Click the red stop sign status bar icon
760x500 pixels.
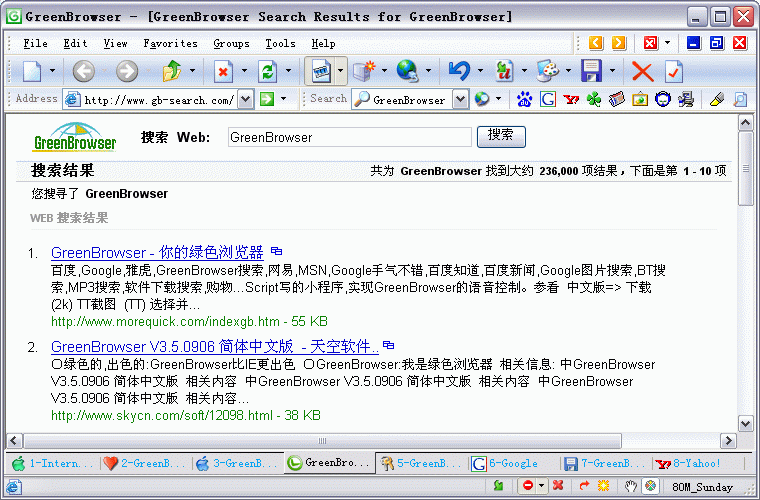point(528,485)
